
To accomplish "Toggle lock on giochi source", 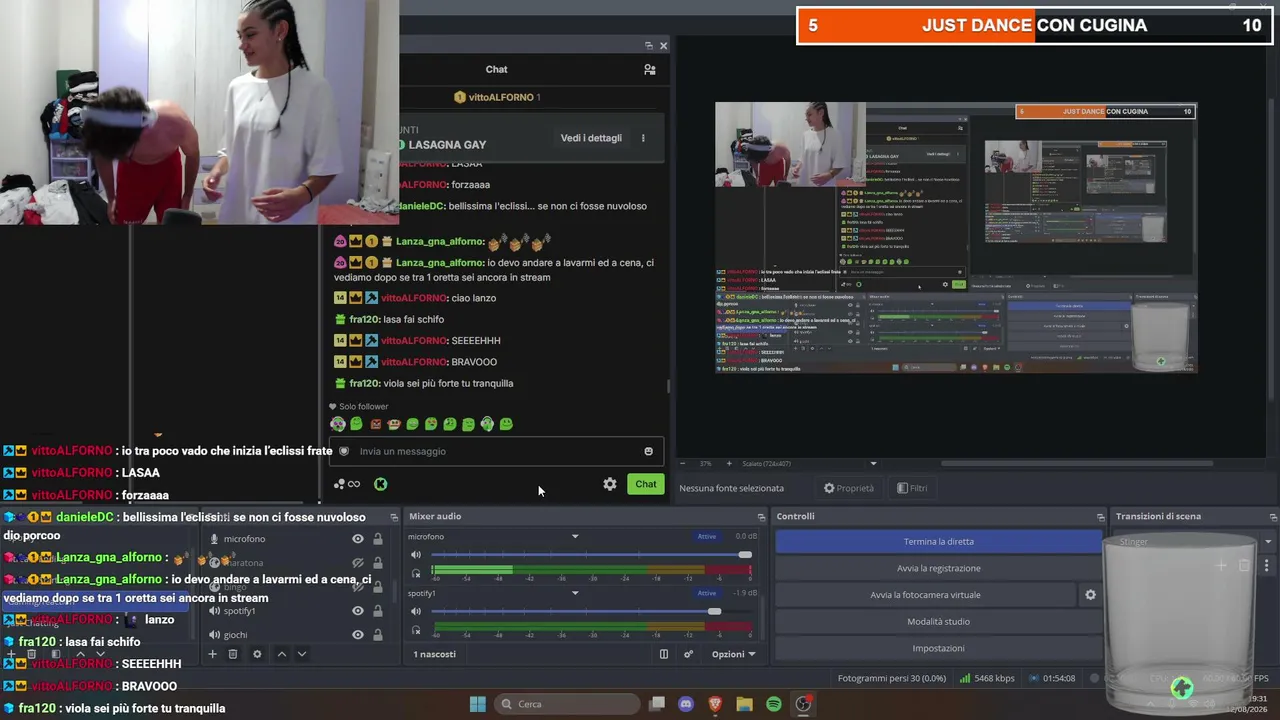I will point(377,635).
